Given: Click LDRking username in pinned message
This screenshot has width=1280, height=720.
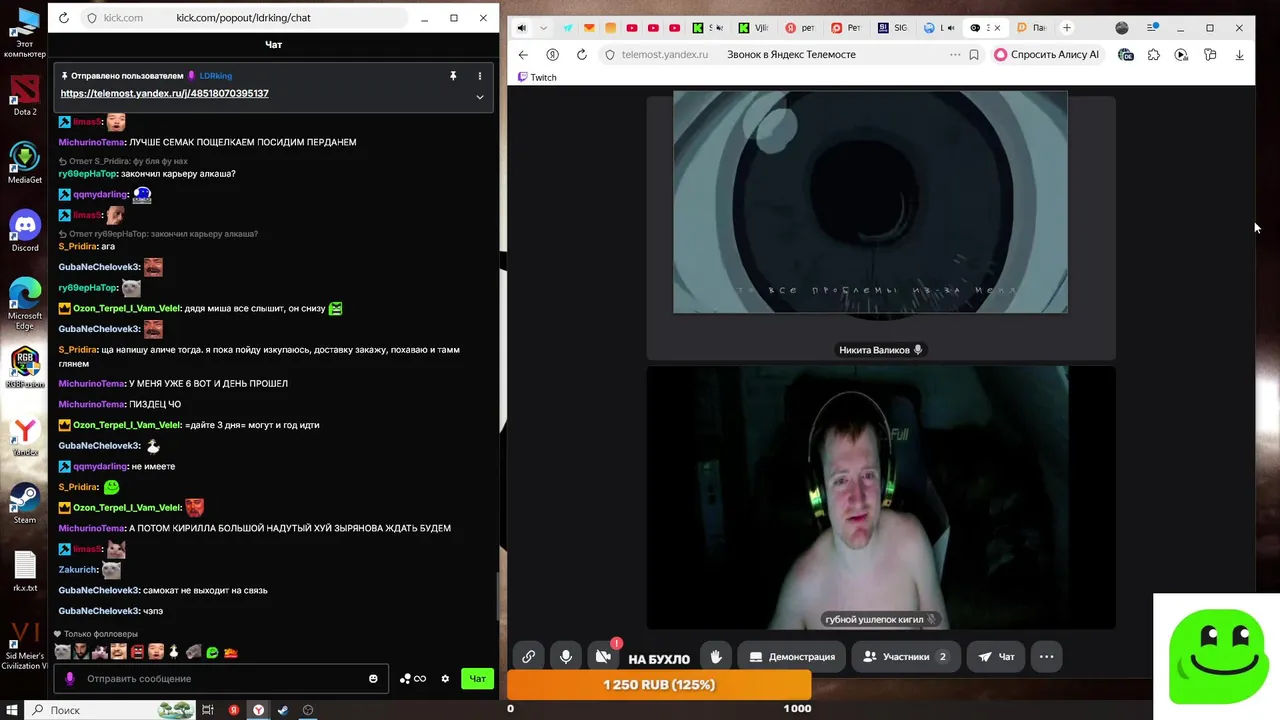Looking at the screenshot, I should (x=215, y=76).
